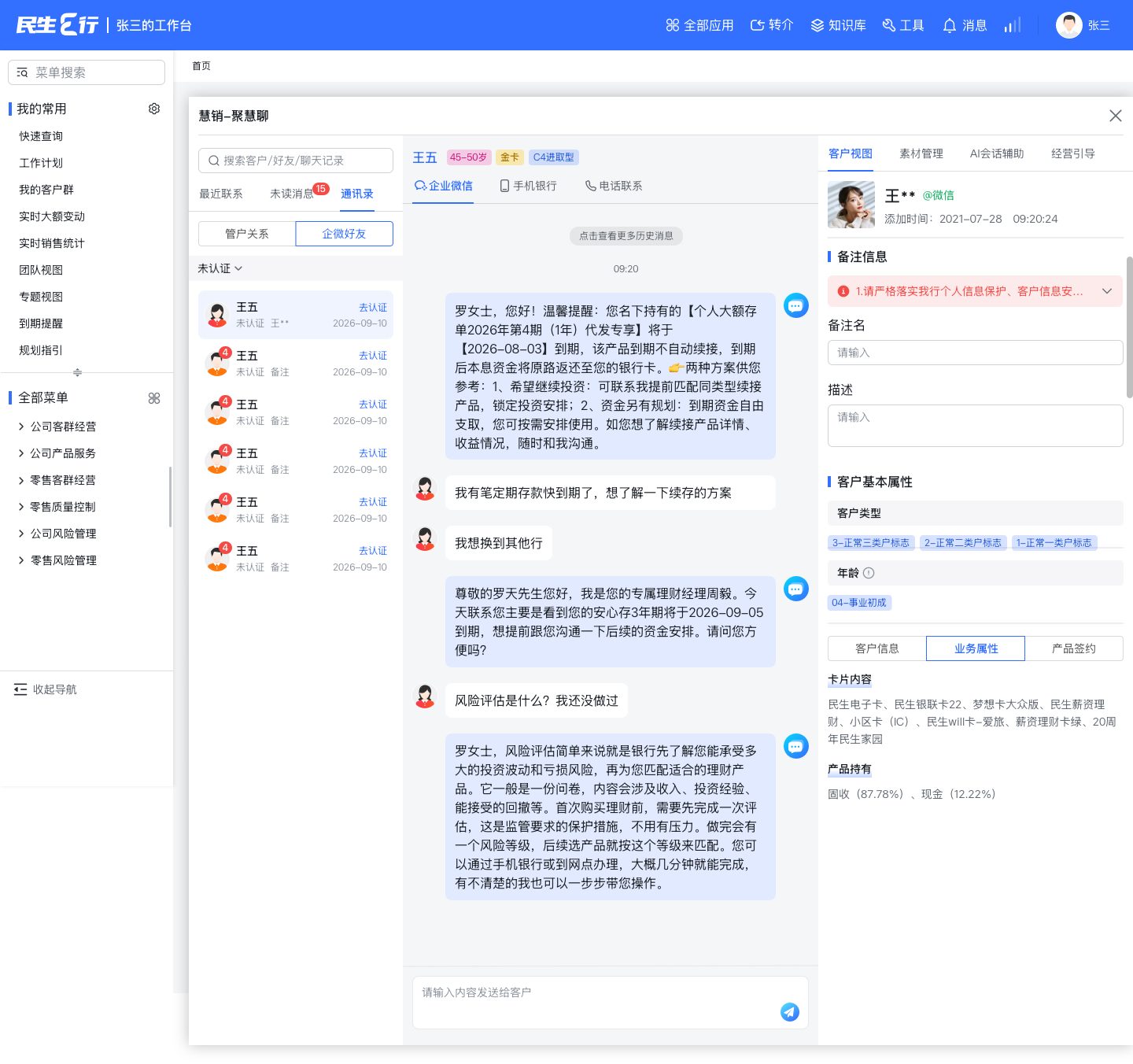The width and height of the screenshot is (1133, 1064).
Task: Switch to 通讯录 tab
Action: point(357,194)
